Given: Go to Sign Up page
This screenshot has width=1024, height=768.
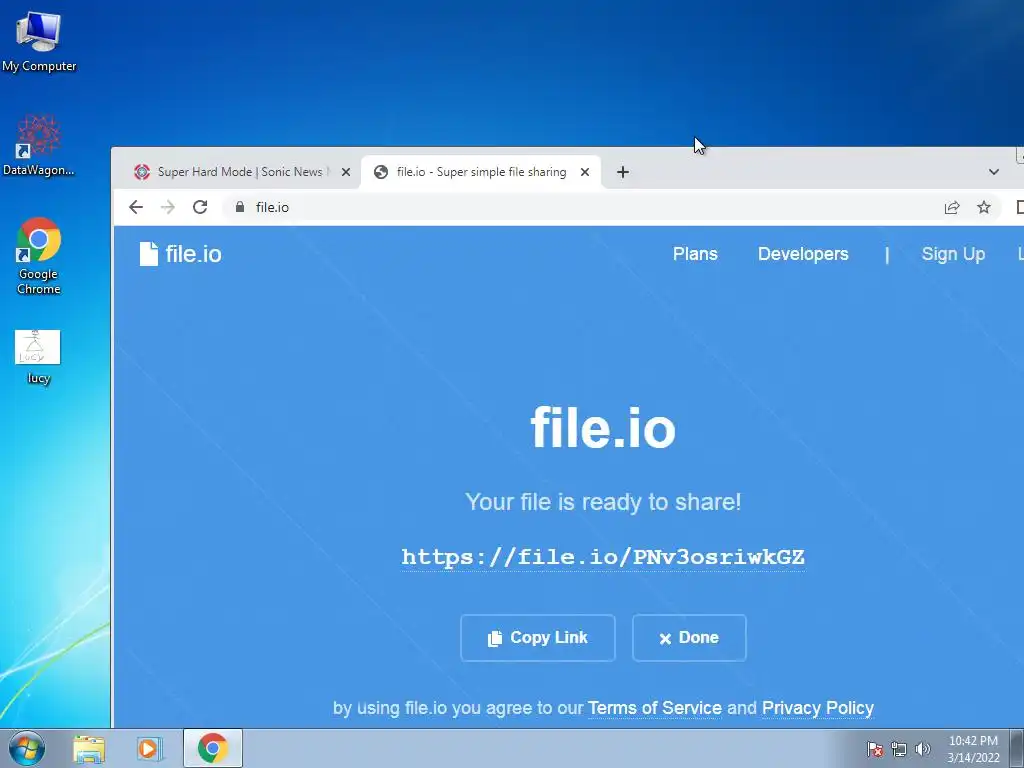Looking at the screenshot, I should (953, 254).
